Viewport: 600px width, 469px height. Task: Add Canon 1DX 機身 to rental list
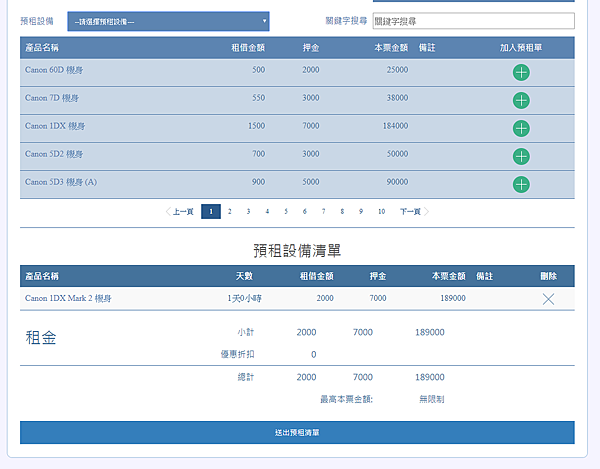click(521, 129)
